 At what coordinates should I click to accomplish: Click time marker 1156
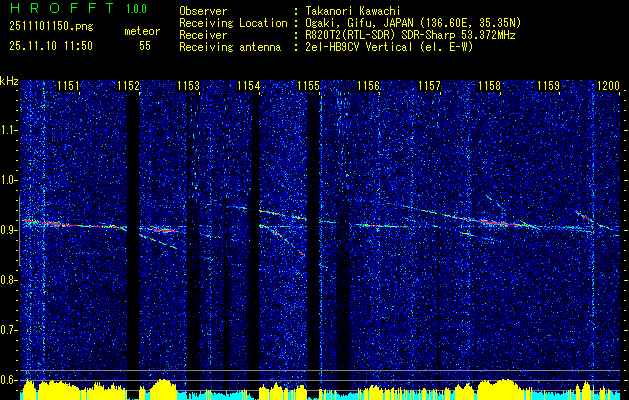369,86
